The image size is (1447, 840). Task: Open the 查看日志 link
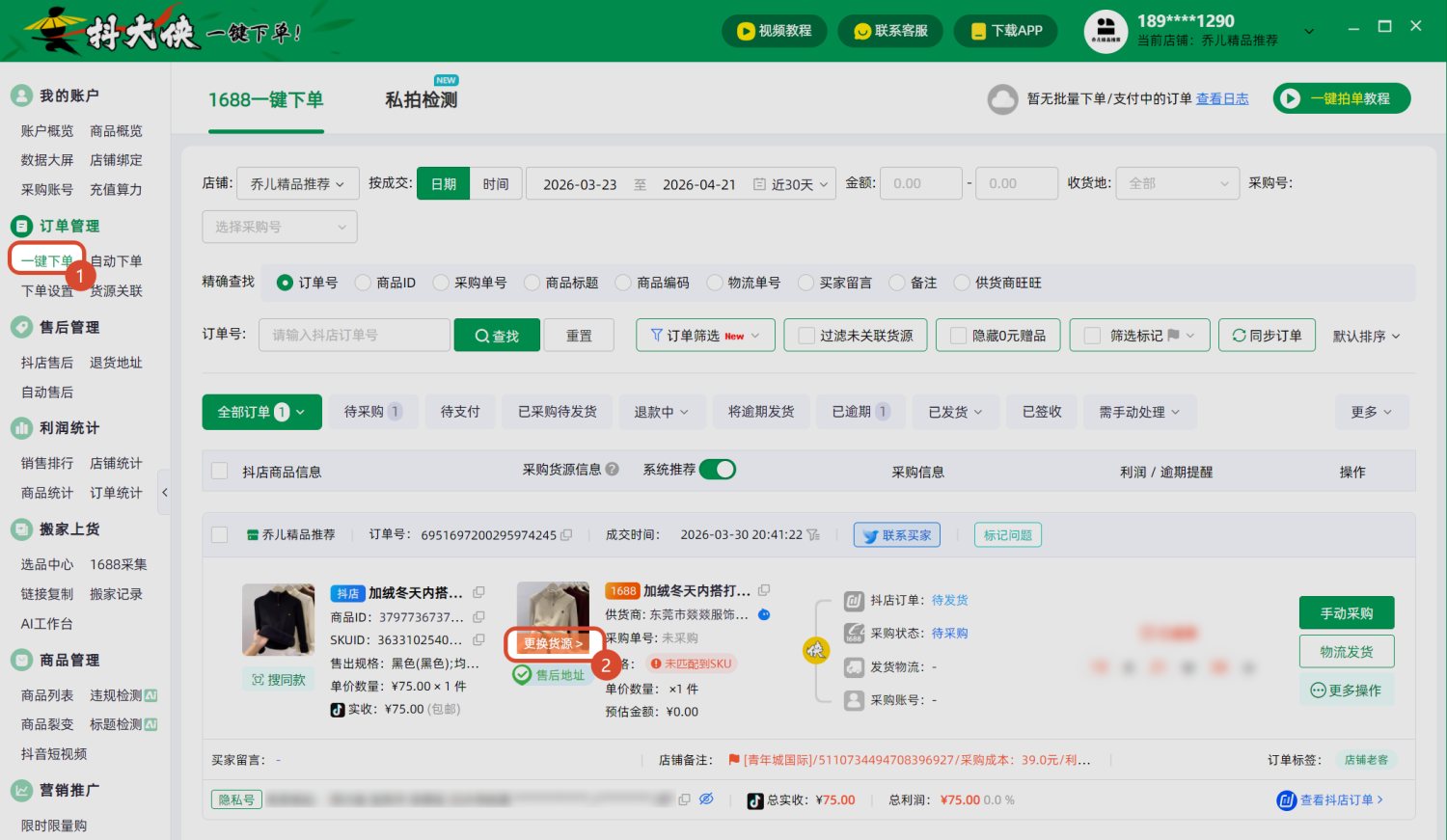1222,98
